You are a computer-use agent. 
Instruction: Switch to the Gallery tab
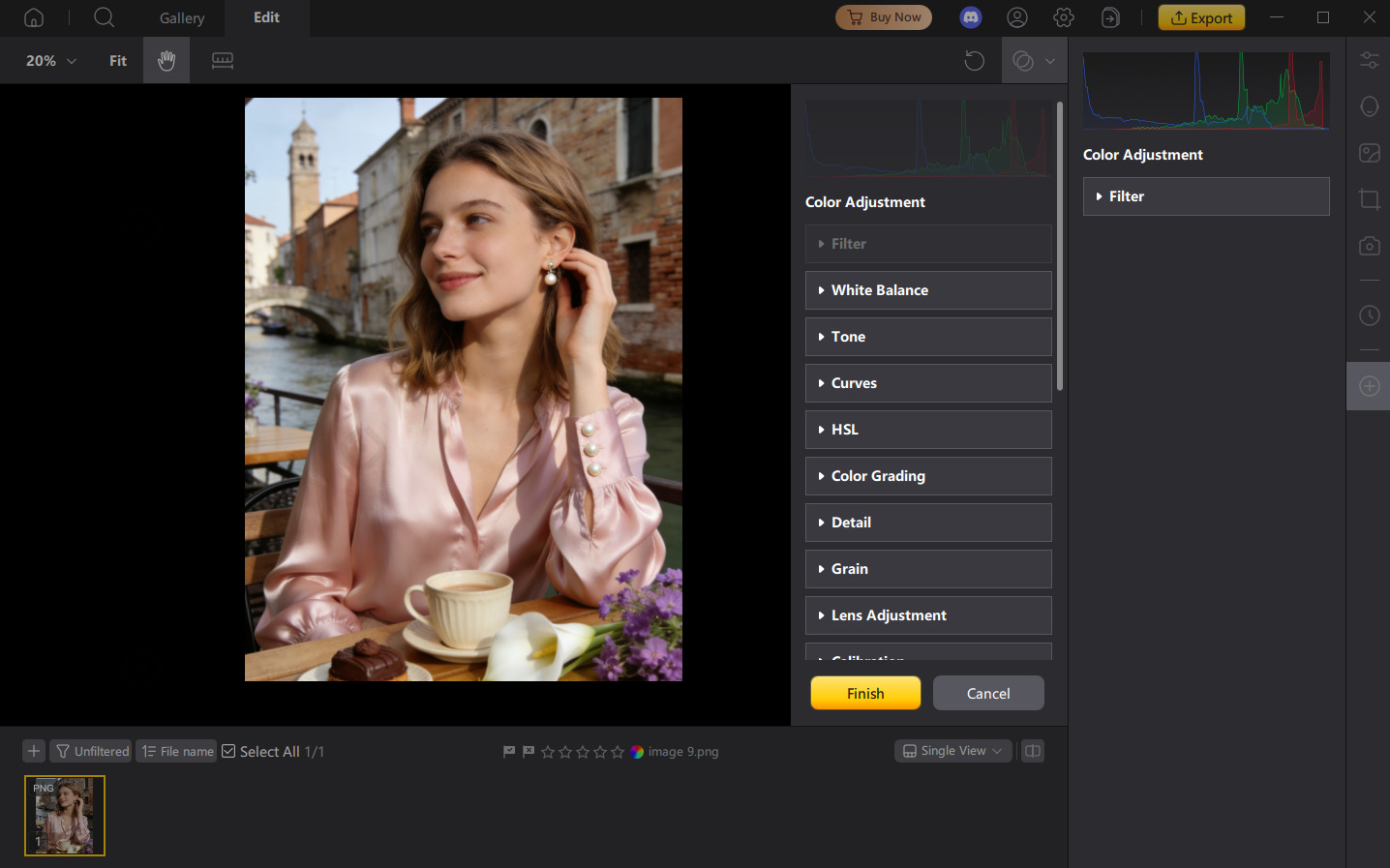(x=181, y=17)
